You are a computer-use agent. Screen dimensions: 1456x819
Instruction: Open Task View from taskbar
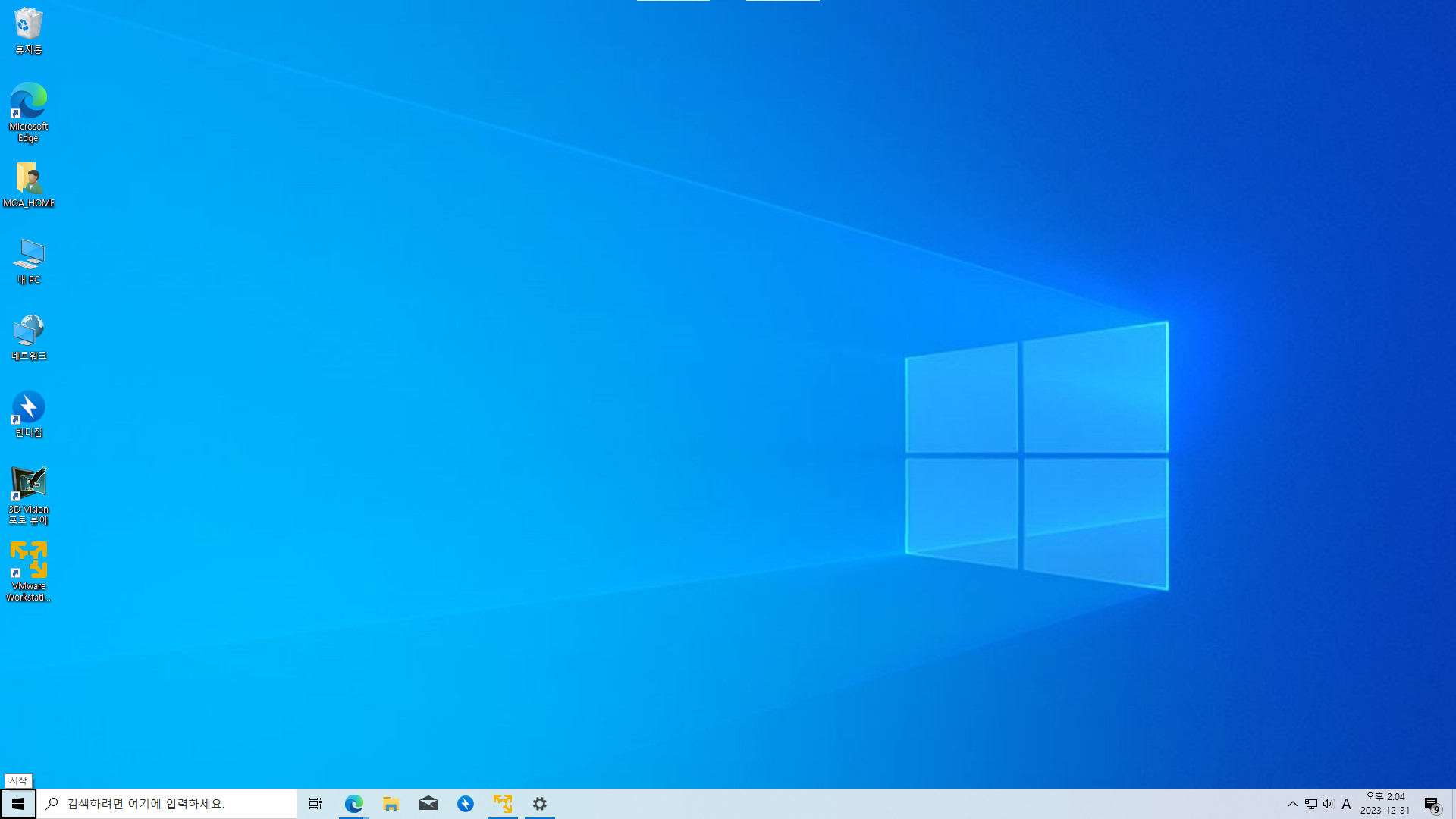point(315,804)
